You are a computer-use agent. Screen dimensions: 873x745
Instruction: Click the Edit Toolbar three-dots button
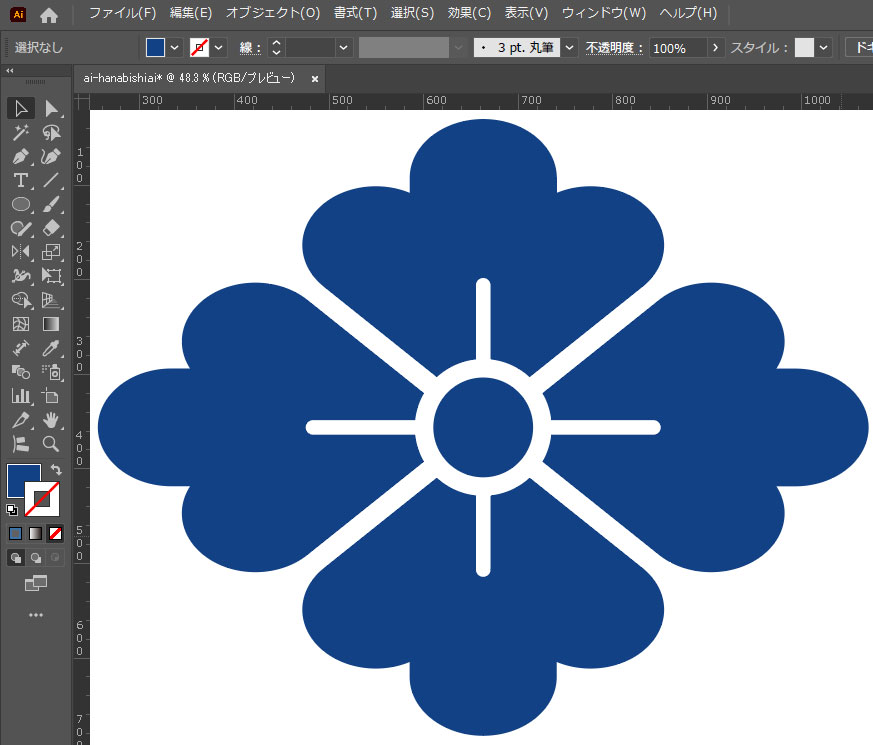coord(36,614)
